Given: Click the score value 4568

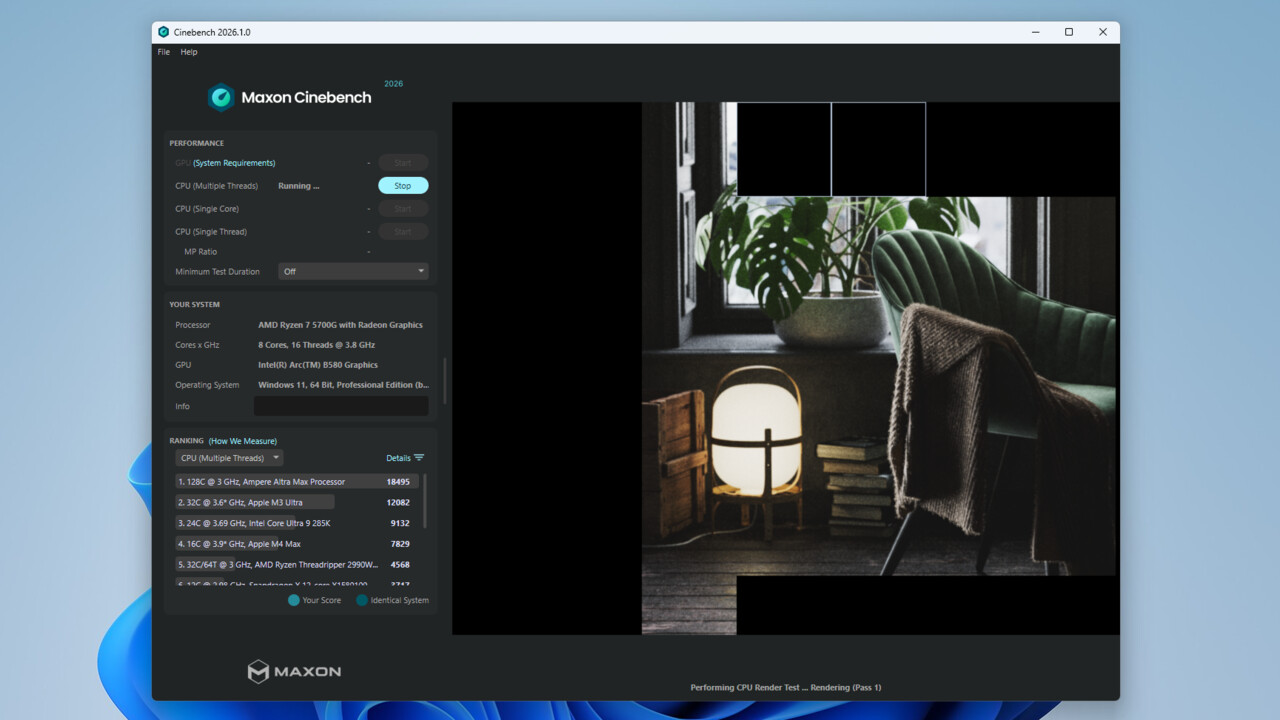Looking at the screenshot, I should 400,565.
